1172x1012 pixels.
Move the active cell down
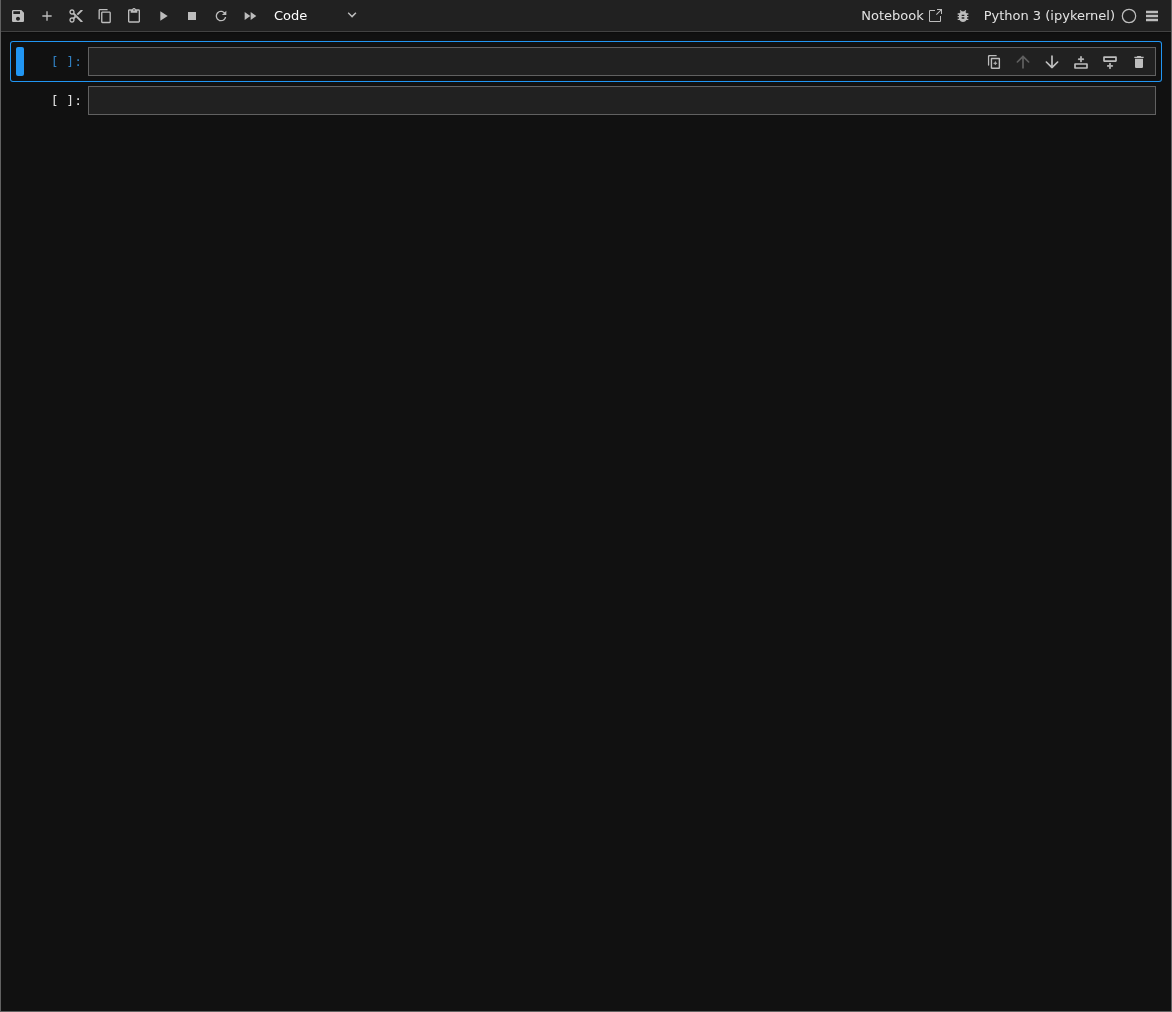(x=1052, y=62)
